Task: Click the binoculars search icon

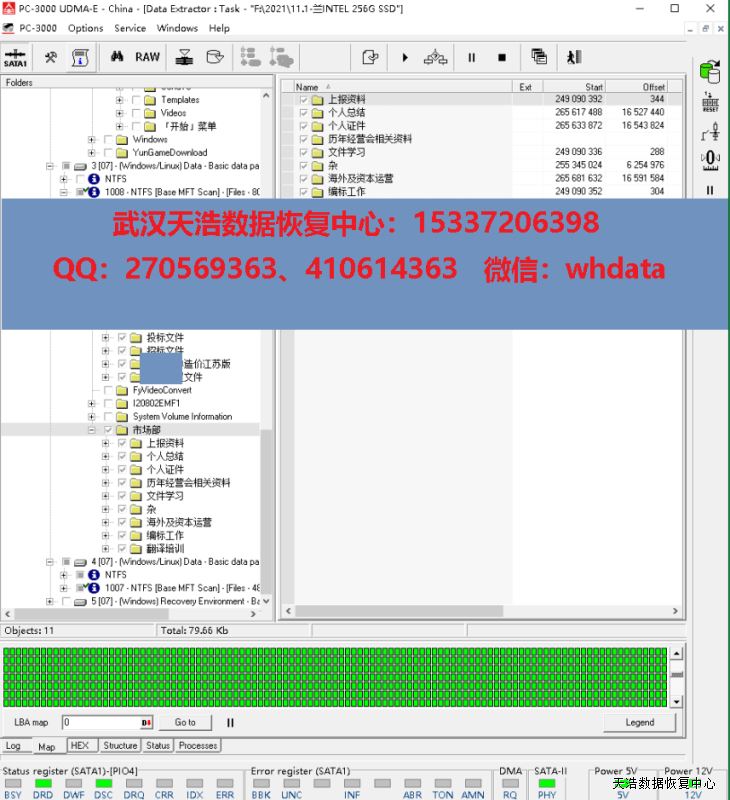Action: tap(116, 57)
